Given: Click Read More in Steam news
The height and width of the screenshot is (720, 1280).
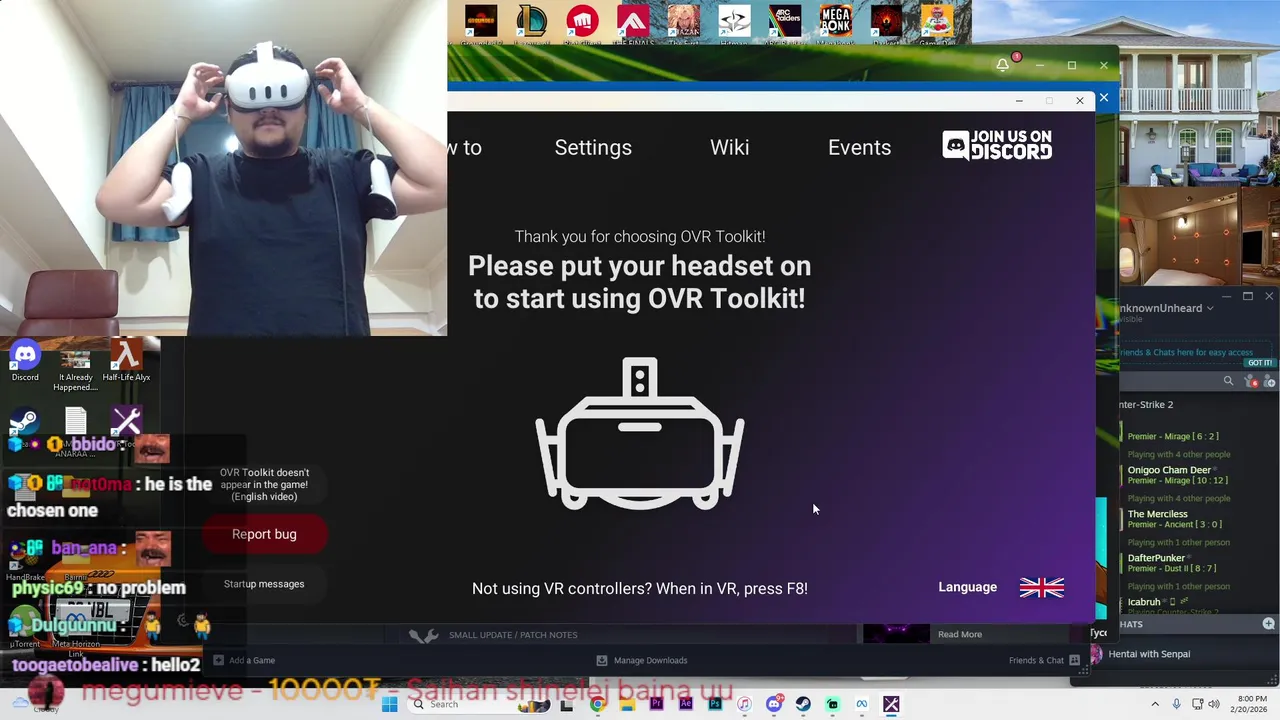Looking at the screenshot, I should pyautogui.click(x=960, y=634).
